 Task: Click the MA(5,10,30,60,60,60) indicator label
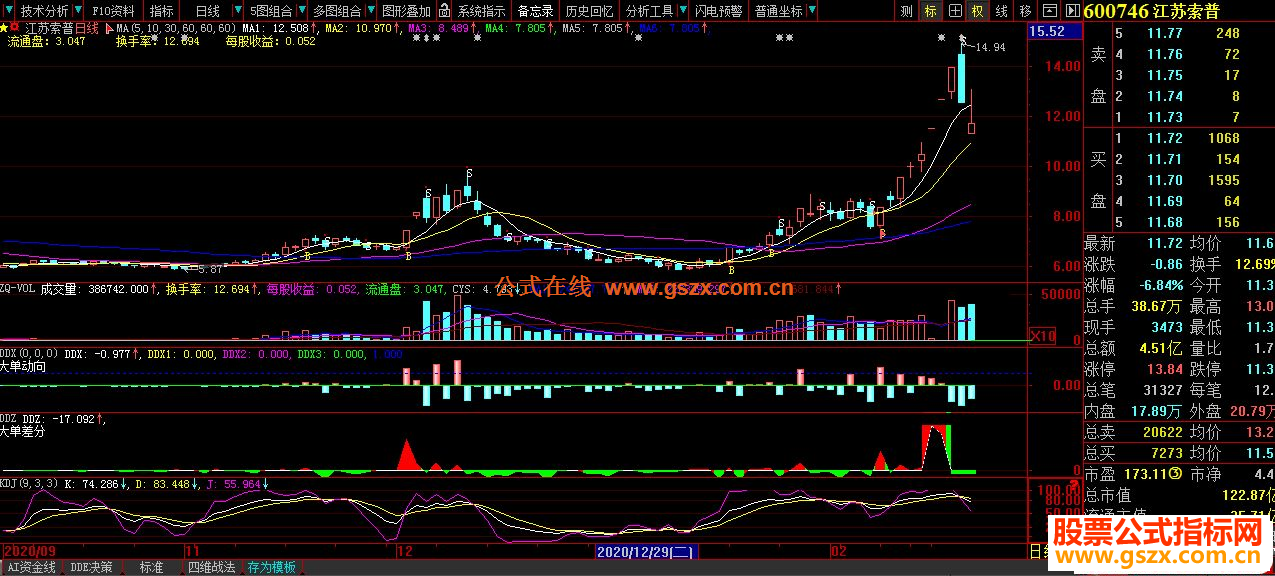point(176,28)
